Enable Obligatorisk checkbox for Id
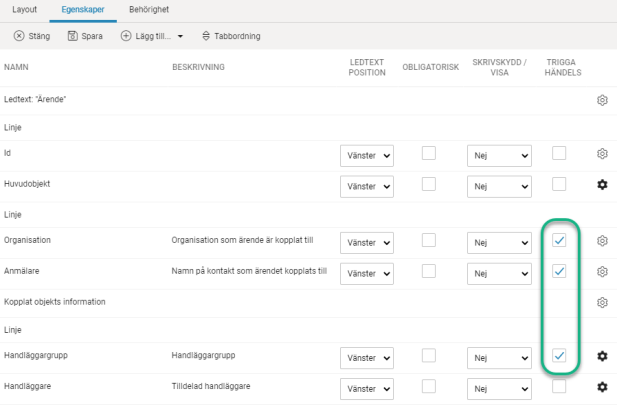Screen dimensions: 617x411 [429, 154]
